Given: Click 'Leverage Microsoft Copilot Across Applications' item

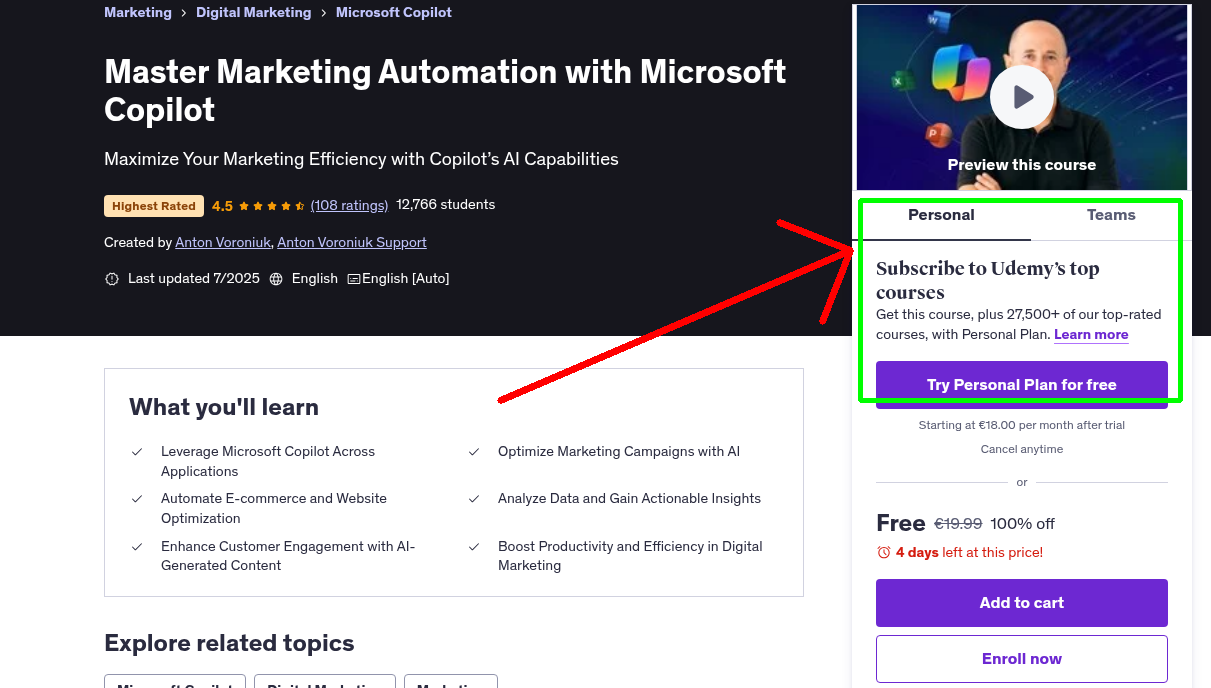Looking at the screenshot, I should tap(268, 461).
